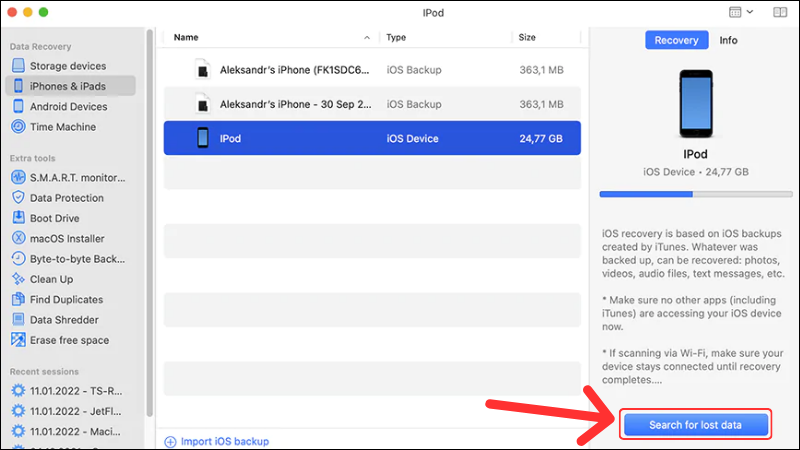Open the 11.01.2022 - Maci session gear icon
This screenshot has width=800, height=450.
(18, 432)
